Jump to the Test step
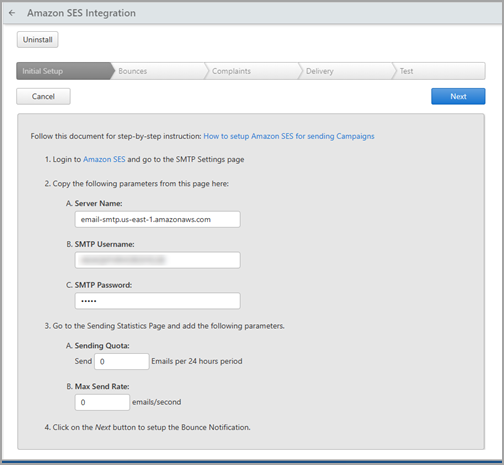Screen dimensions: 504x465 438,71
